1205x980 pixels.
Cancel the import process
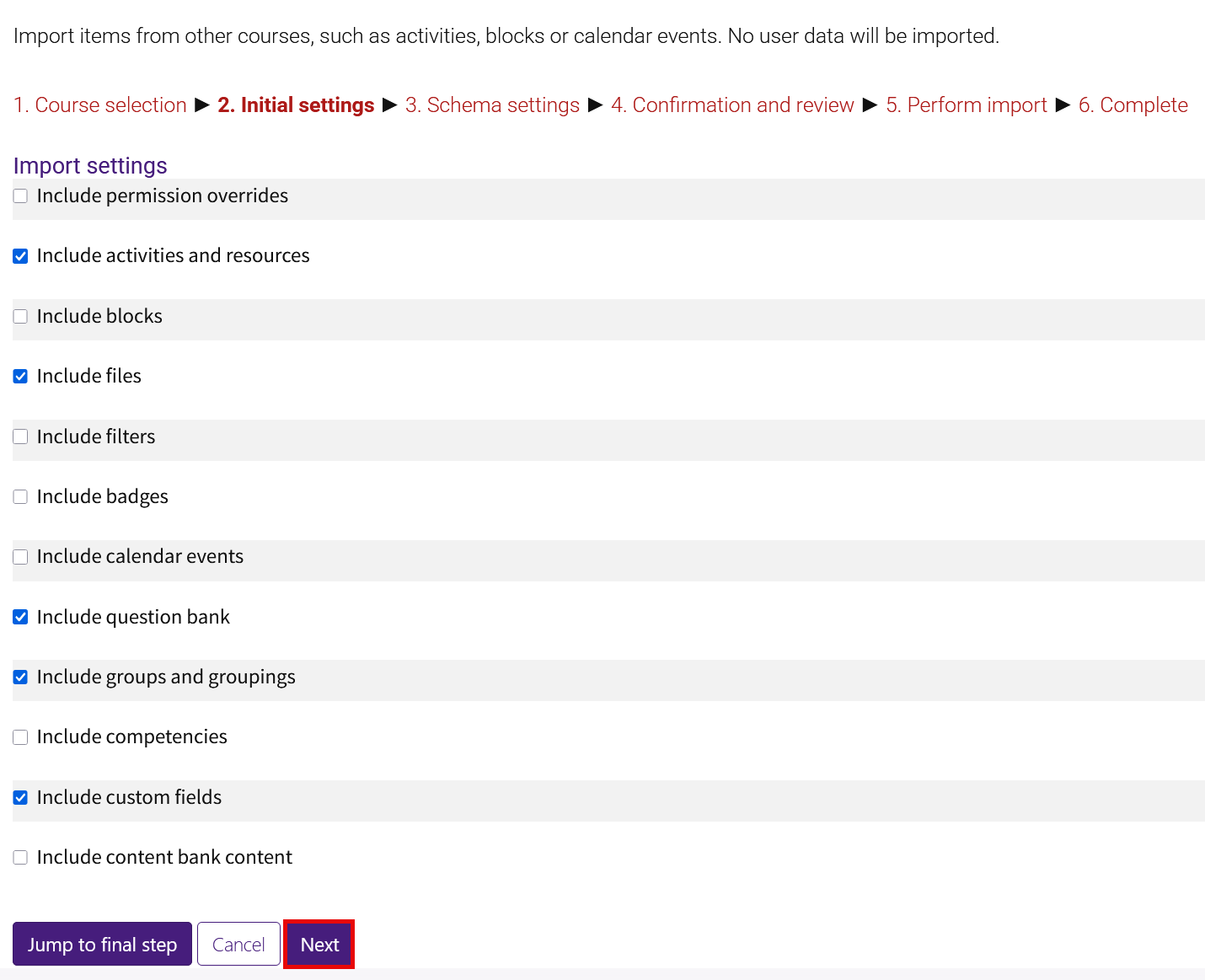[238, 944]
